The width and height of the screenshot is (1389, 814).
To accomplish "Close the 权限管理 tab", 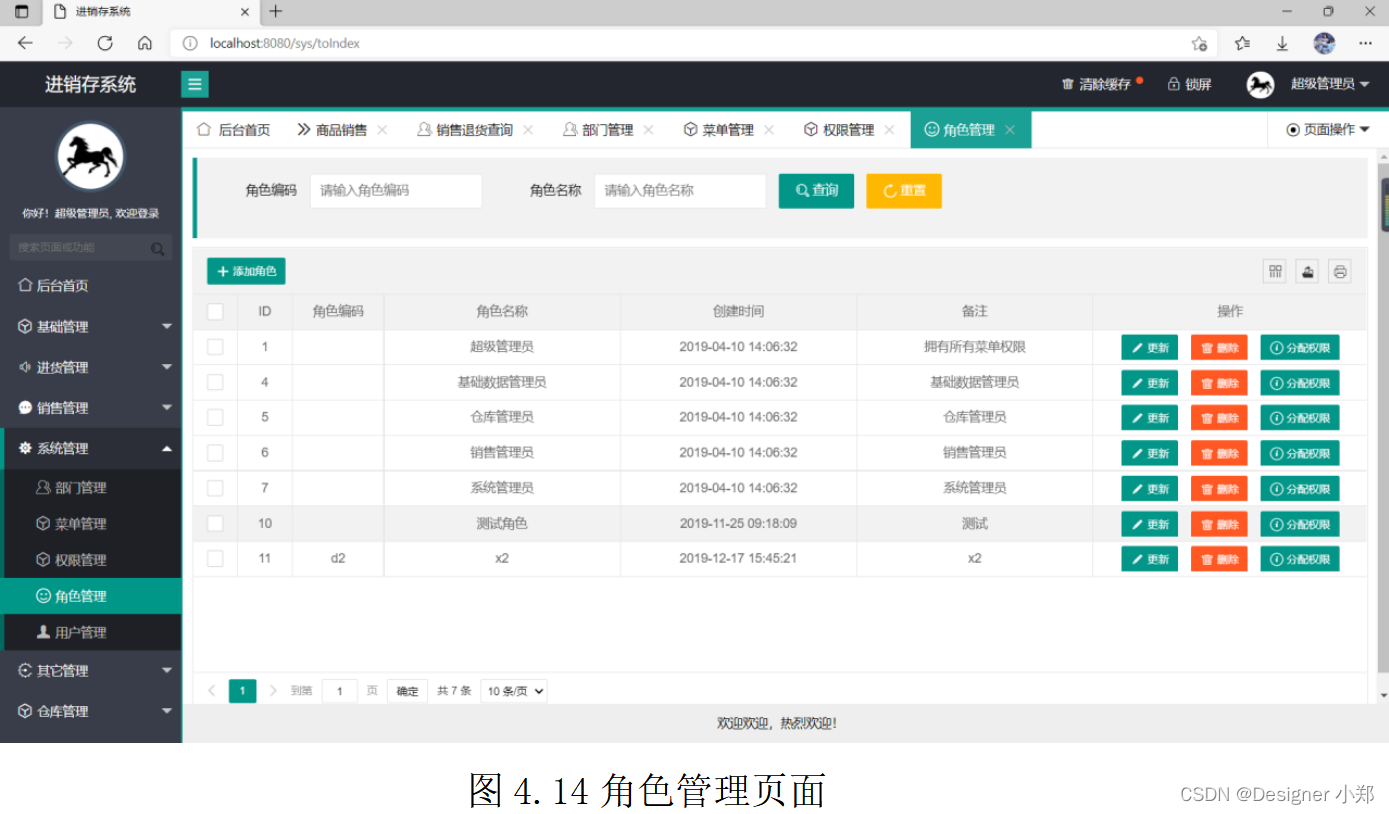I will point(889,130).
